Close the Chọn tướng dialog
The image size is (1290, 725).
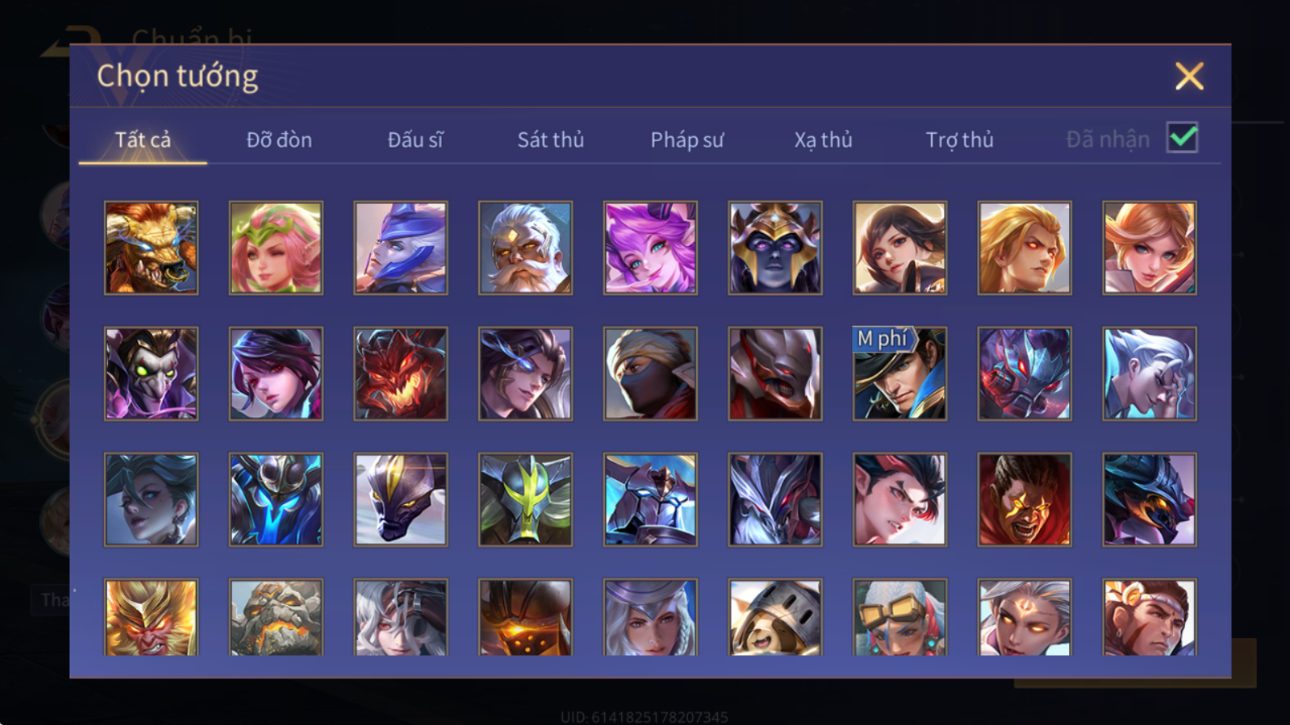(1189, 76)
